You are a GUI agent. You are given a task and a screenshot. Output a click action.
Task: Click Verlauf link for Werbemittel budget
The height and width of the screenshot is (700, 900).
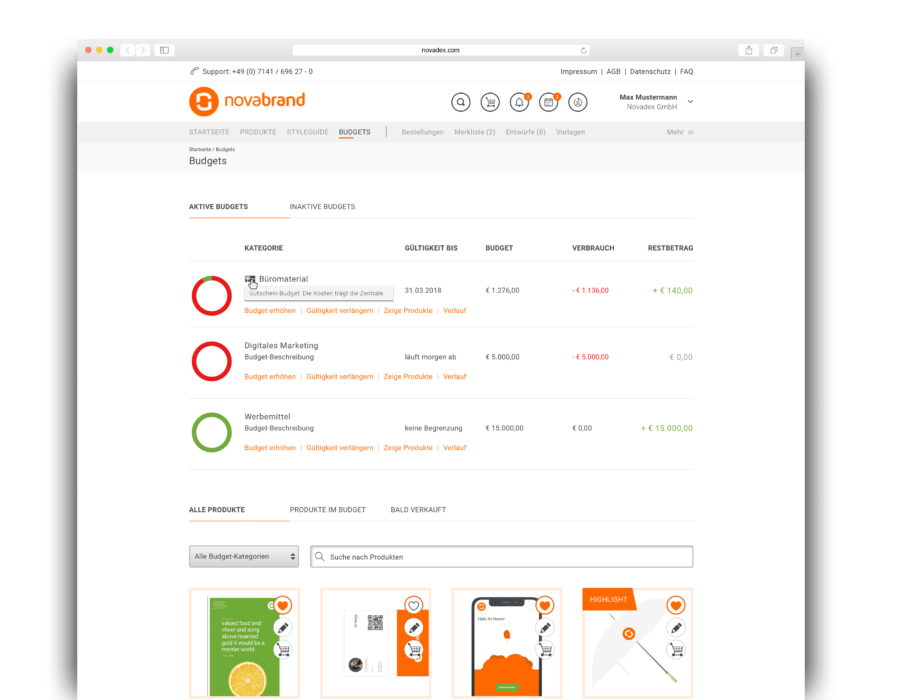tap(455, 448)
